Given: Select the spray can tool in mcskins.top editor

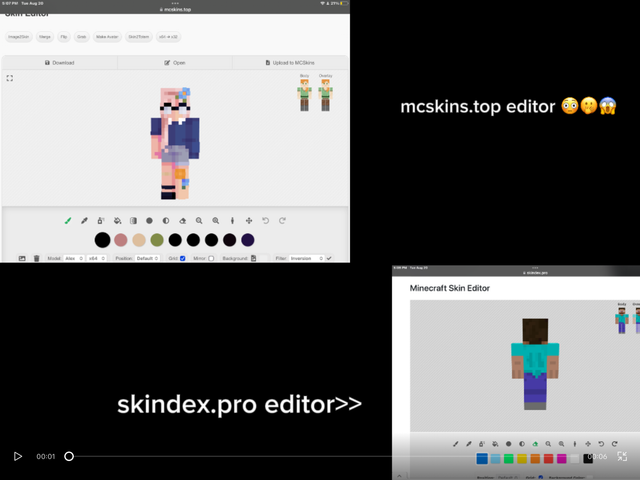Looking at the screenshot, I should point(101,221).
